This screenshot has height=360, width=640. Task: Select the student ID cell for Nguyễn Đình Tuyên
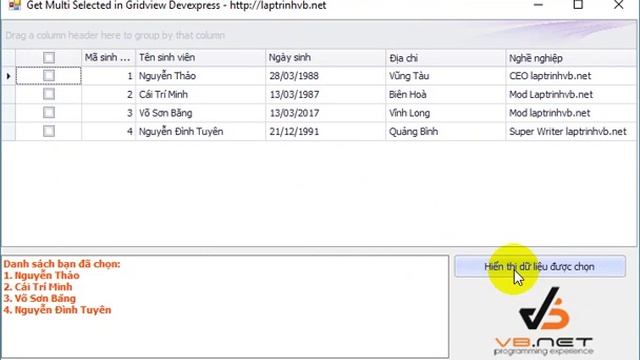pyautogui.click(x=109, y=131)
